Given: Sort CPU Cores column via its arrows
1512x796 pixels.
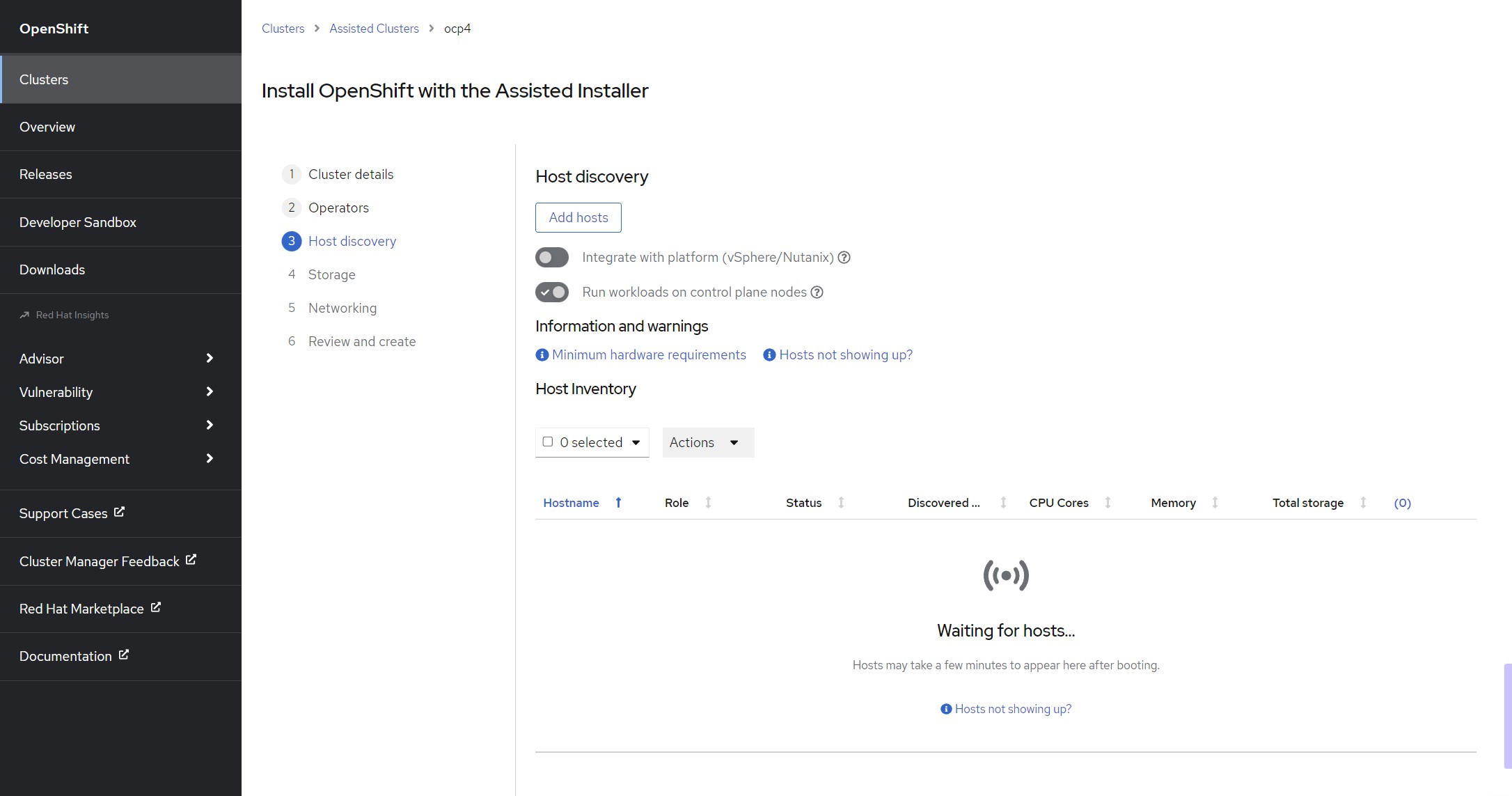Looking at the screenshot, I should coord(1108,503).
